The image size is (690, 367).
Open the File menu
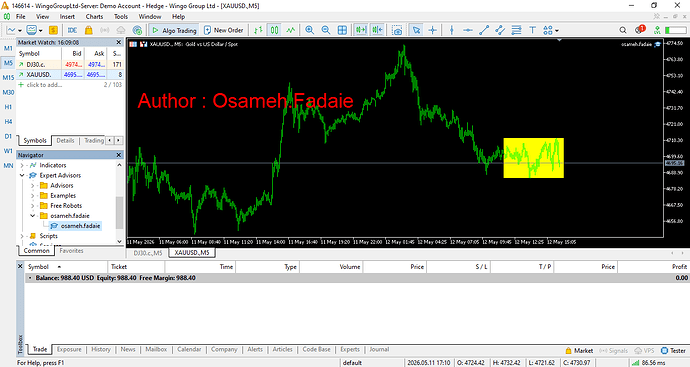point(21,17)
